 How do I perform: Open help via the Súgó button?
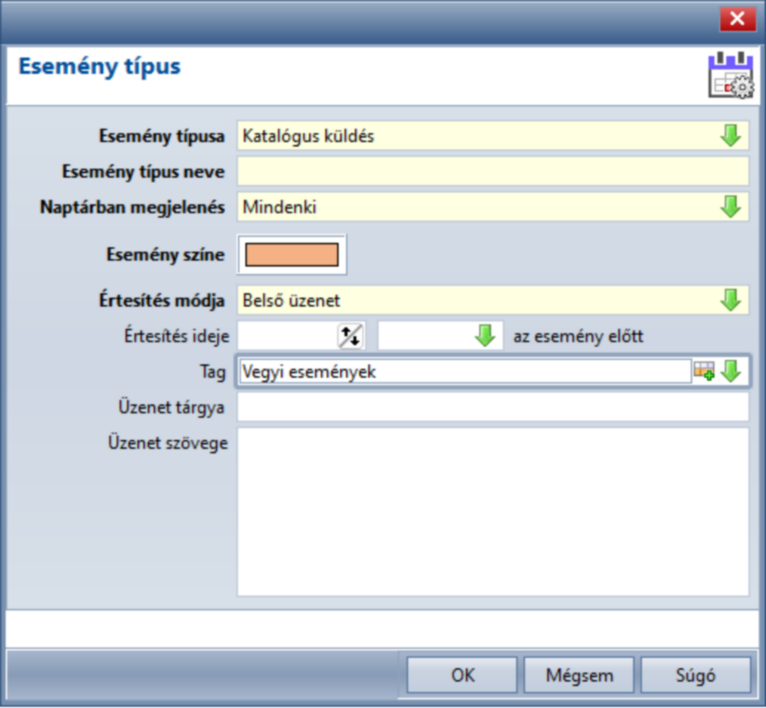(696, 675)
